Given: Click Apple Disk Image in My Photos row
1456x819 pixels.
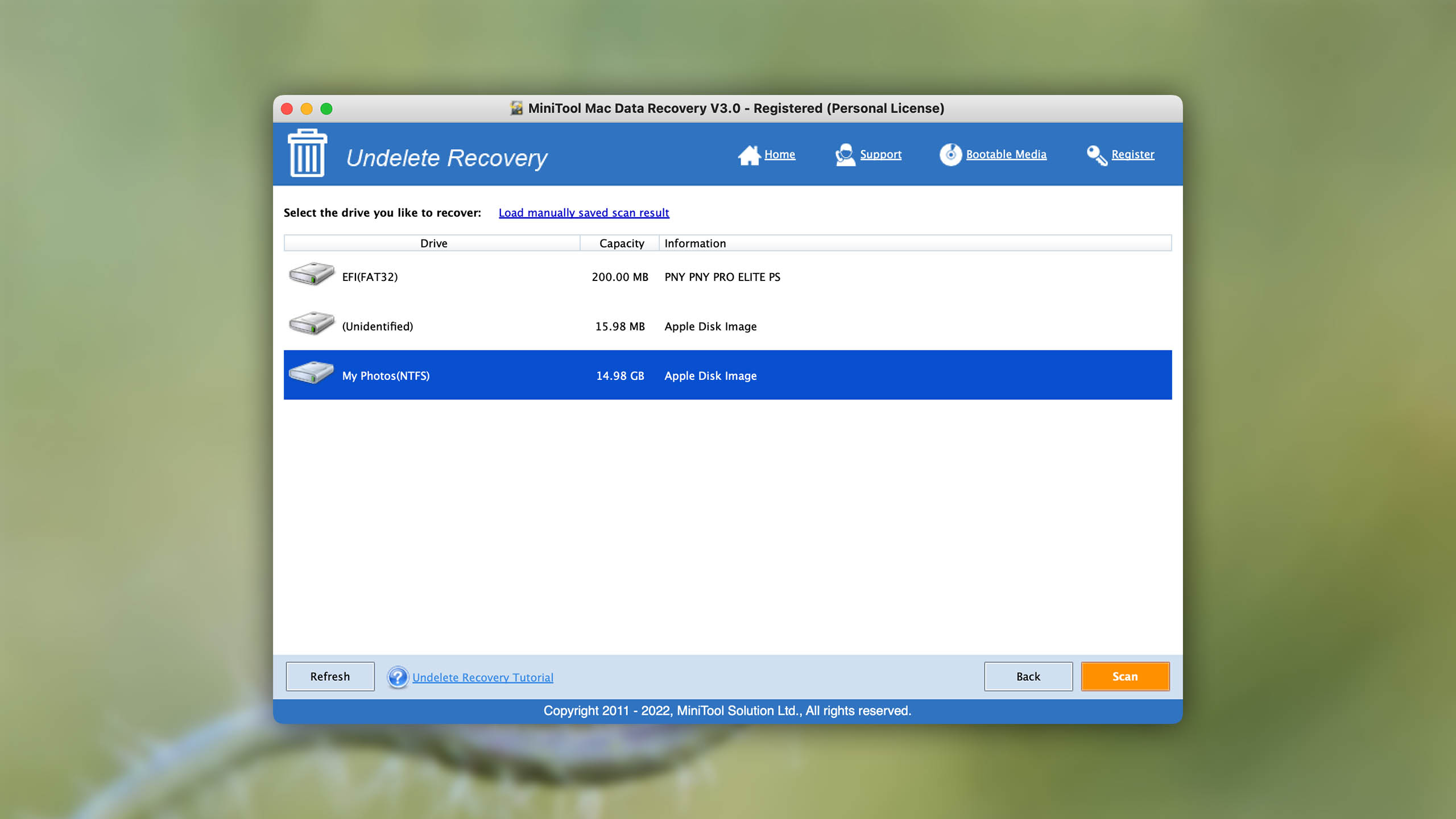Looking at the screenshot, I should [710, 376].
